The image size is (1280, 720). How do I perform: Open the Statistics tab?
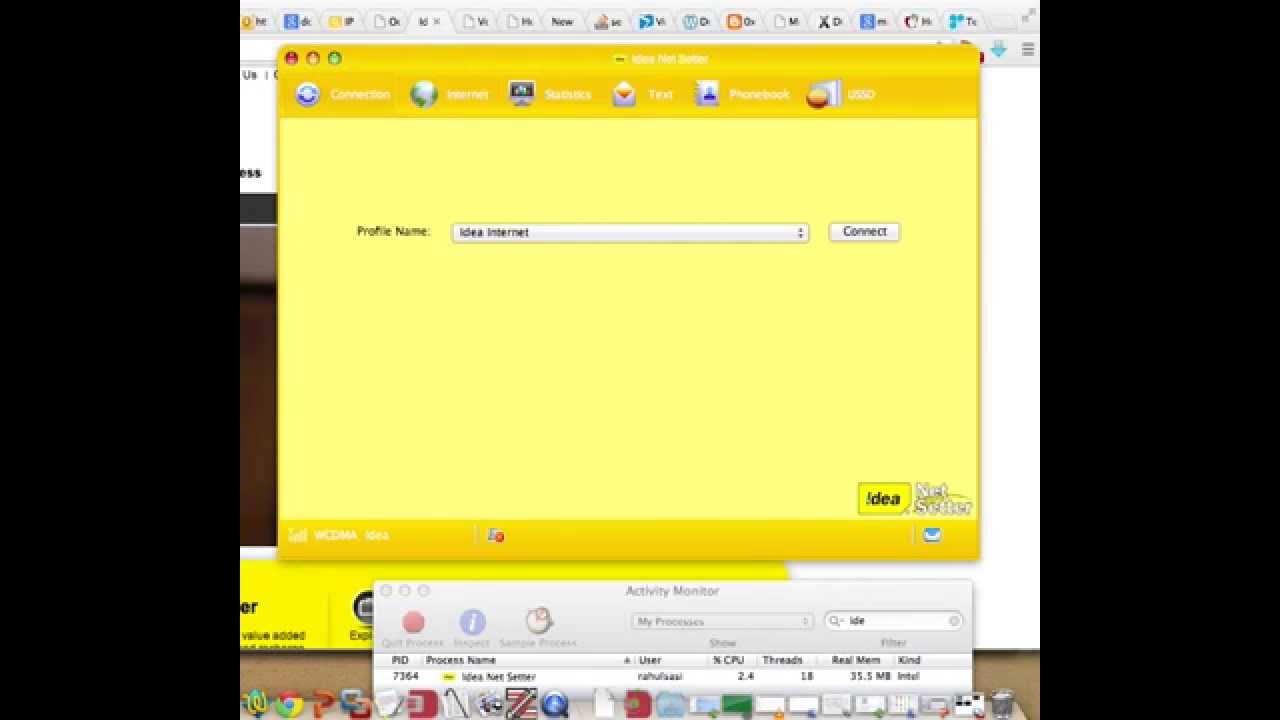coord(550,94)
